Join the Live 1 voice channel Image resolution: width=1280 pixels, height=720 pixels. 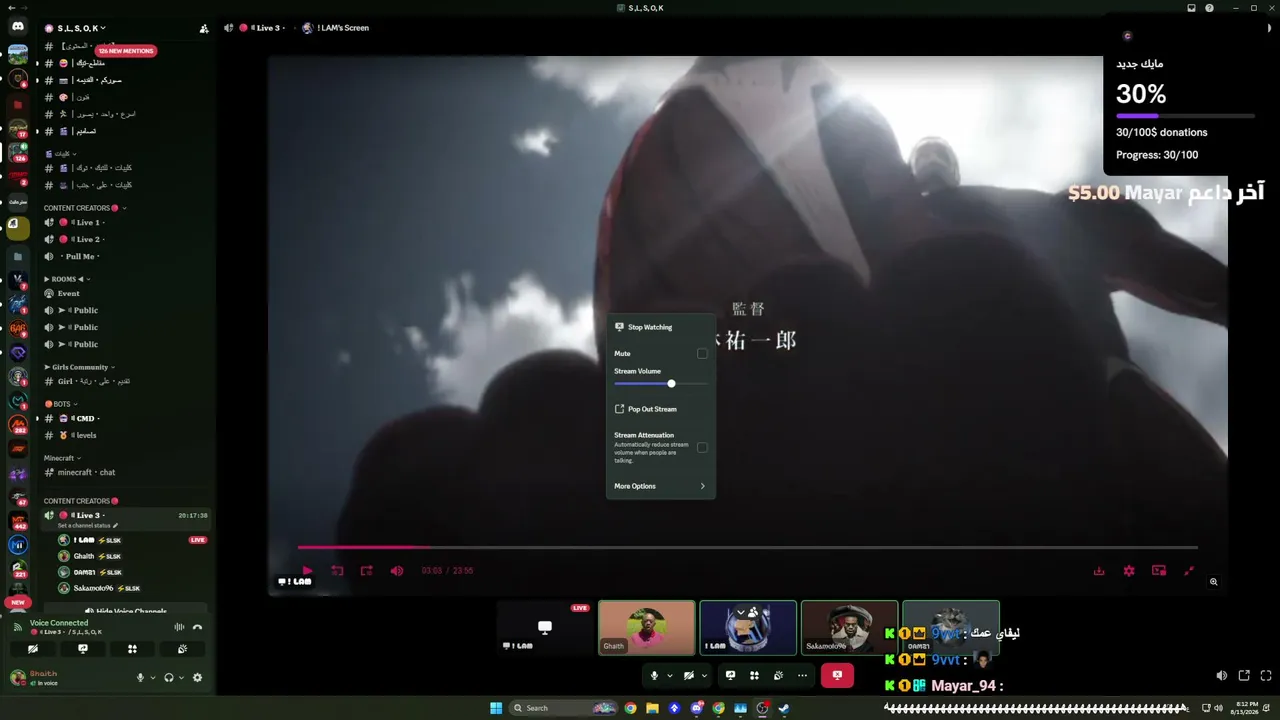[124, 222]
